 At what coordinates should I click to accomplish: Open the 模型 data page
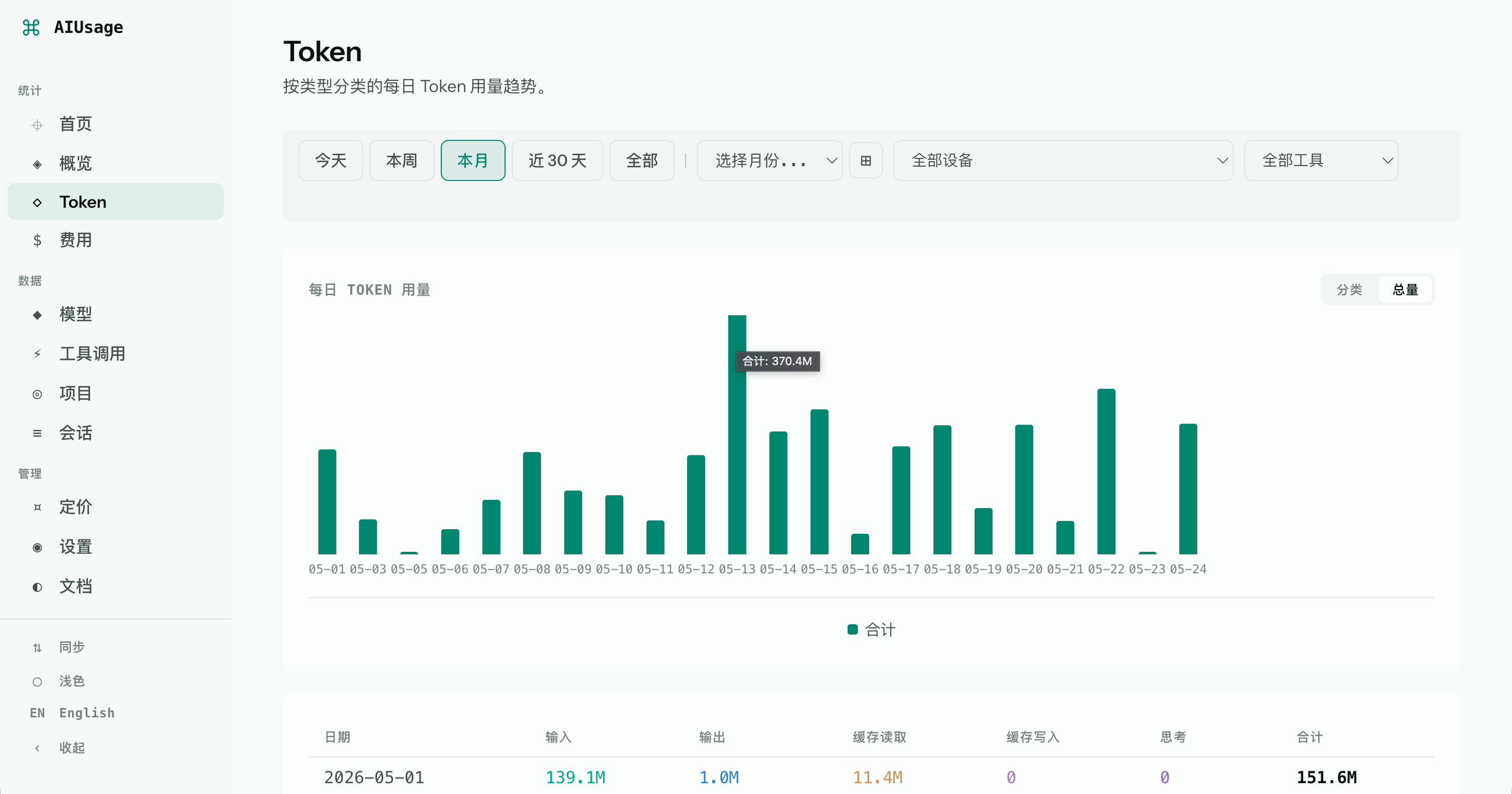pos(116,315)
